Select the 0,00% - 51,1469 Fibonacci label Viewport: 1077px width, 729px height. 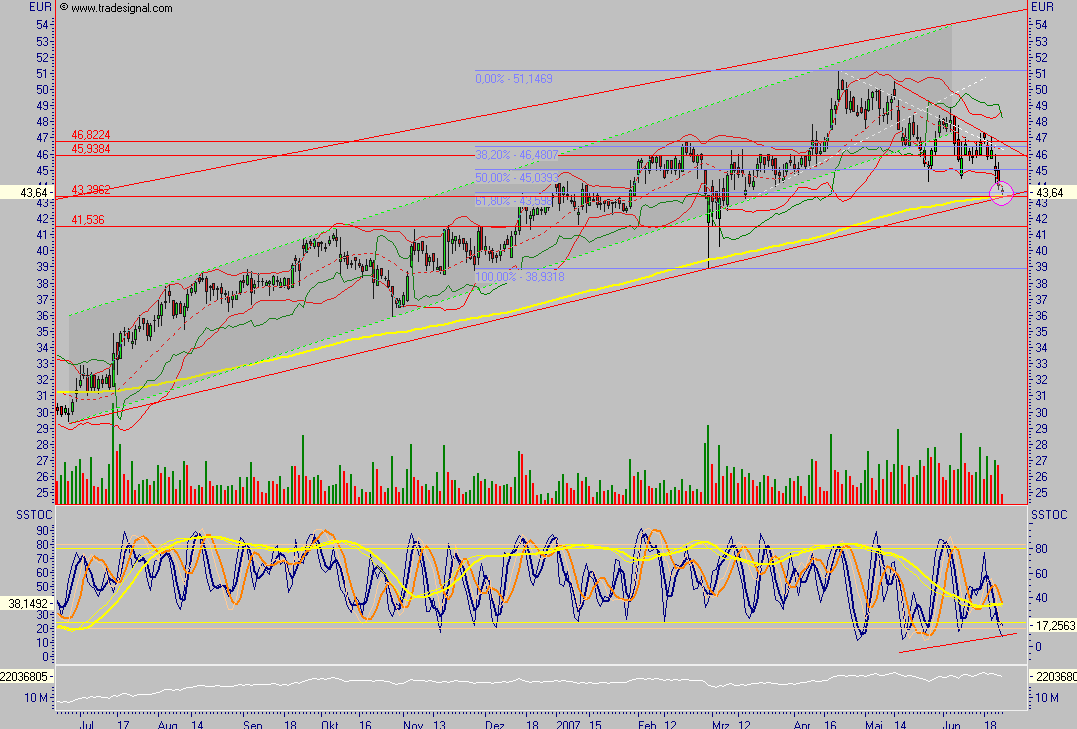tap(512, 76)
